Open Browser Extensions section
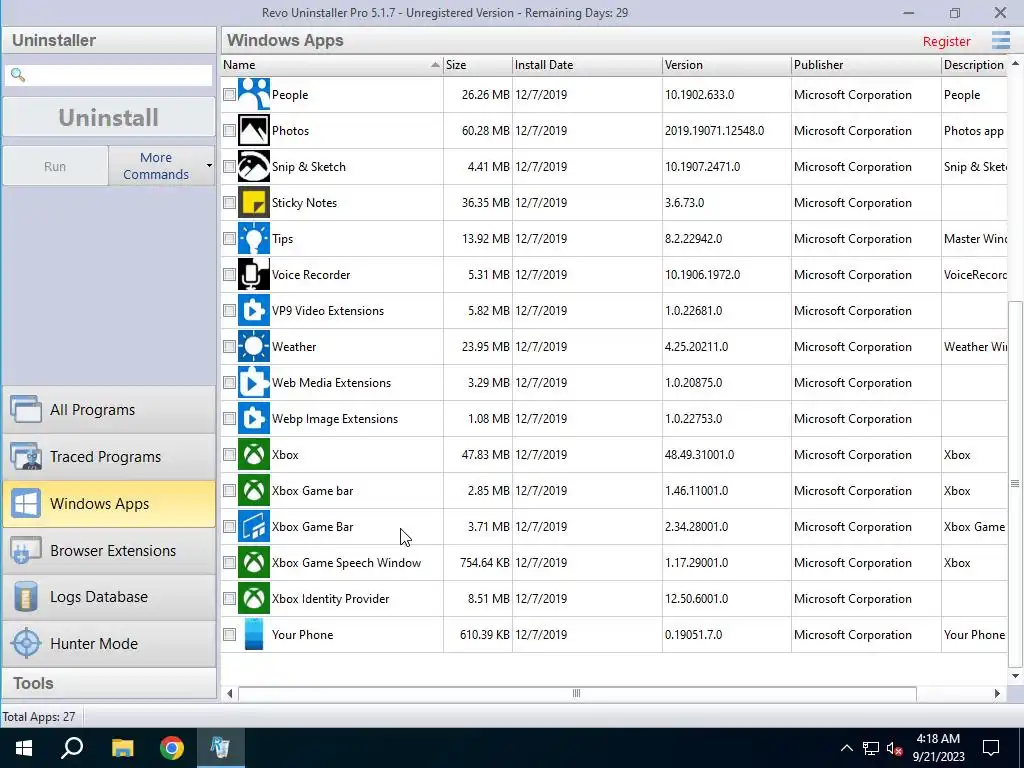 coord(109,551)
